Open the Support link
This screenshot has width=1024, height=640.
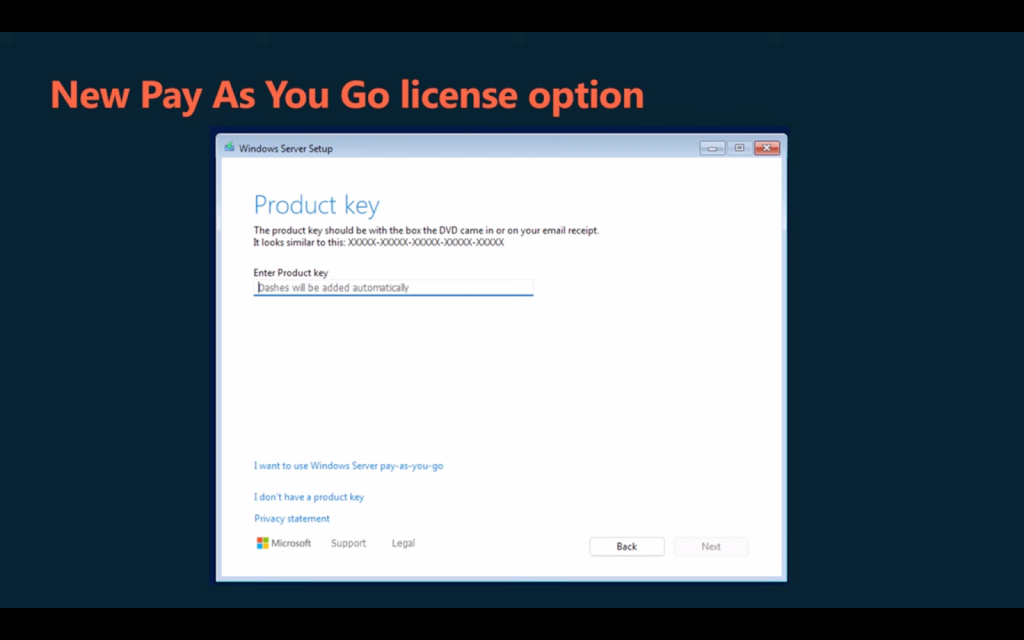tap(349, 543)
